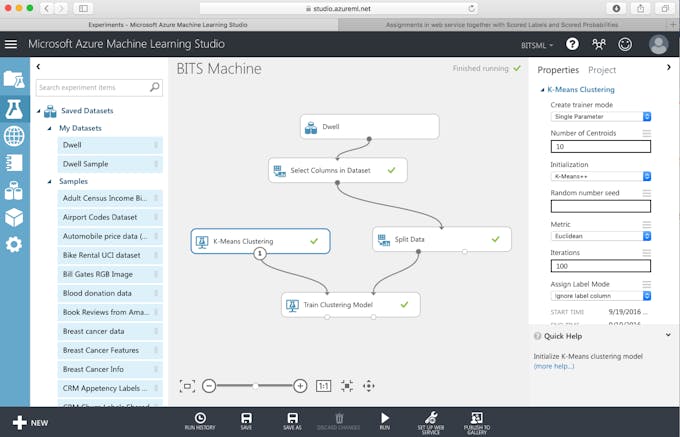Click the search magnifier icon
This screenshot has width=680, height=437.
coord(155,87)
